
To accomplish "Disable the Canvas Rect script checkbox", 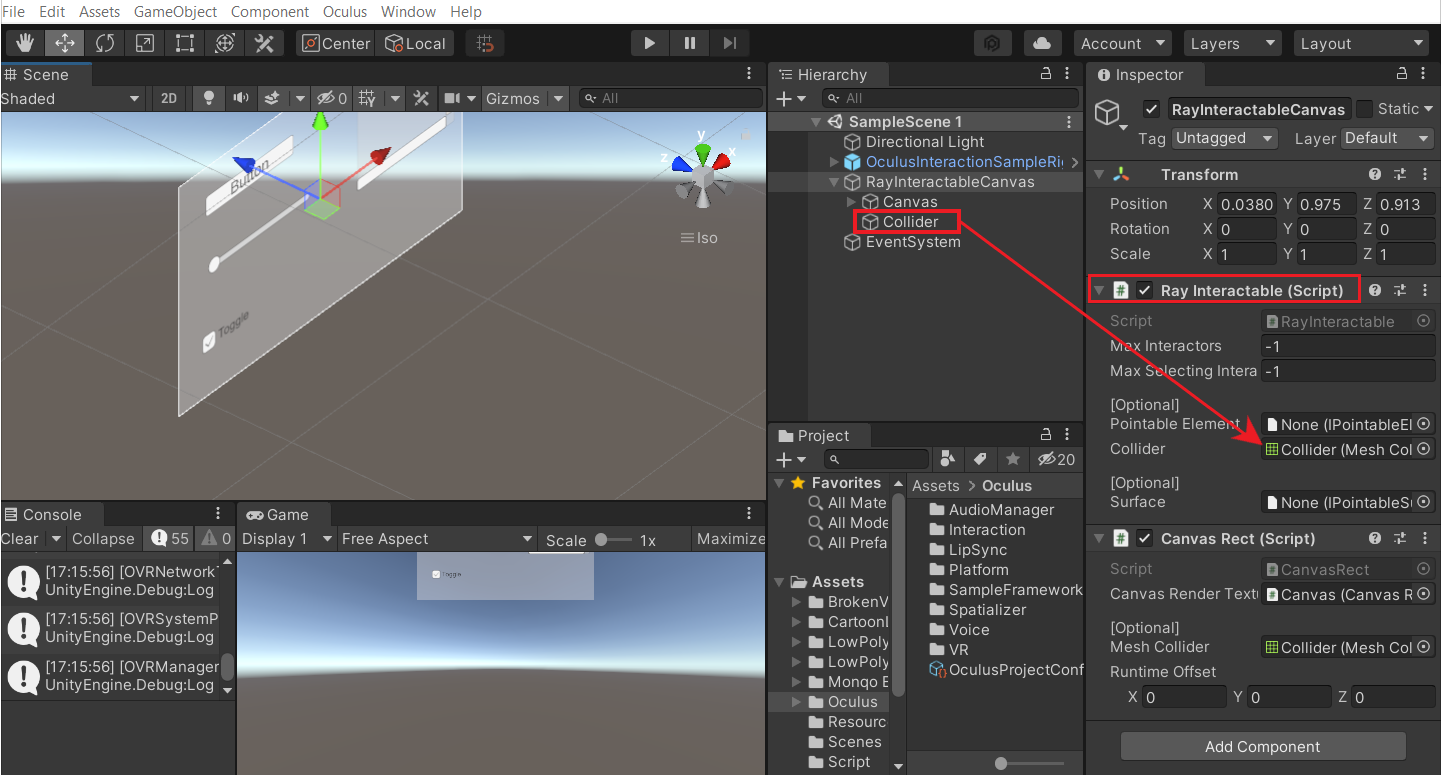I will coord(1144,538).
